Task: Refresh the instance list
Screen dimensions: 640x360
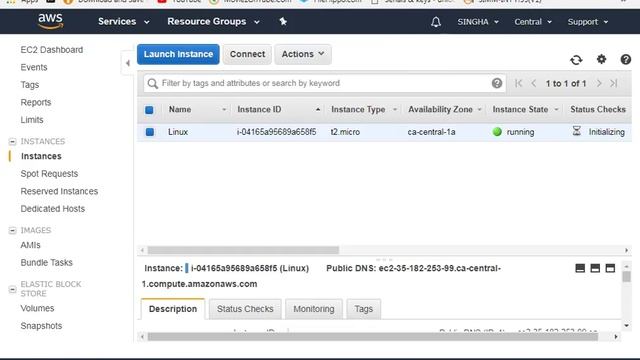Action: point(576,60)
